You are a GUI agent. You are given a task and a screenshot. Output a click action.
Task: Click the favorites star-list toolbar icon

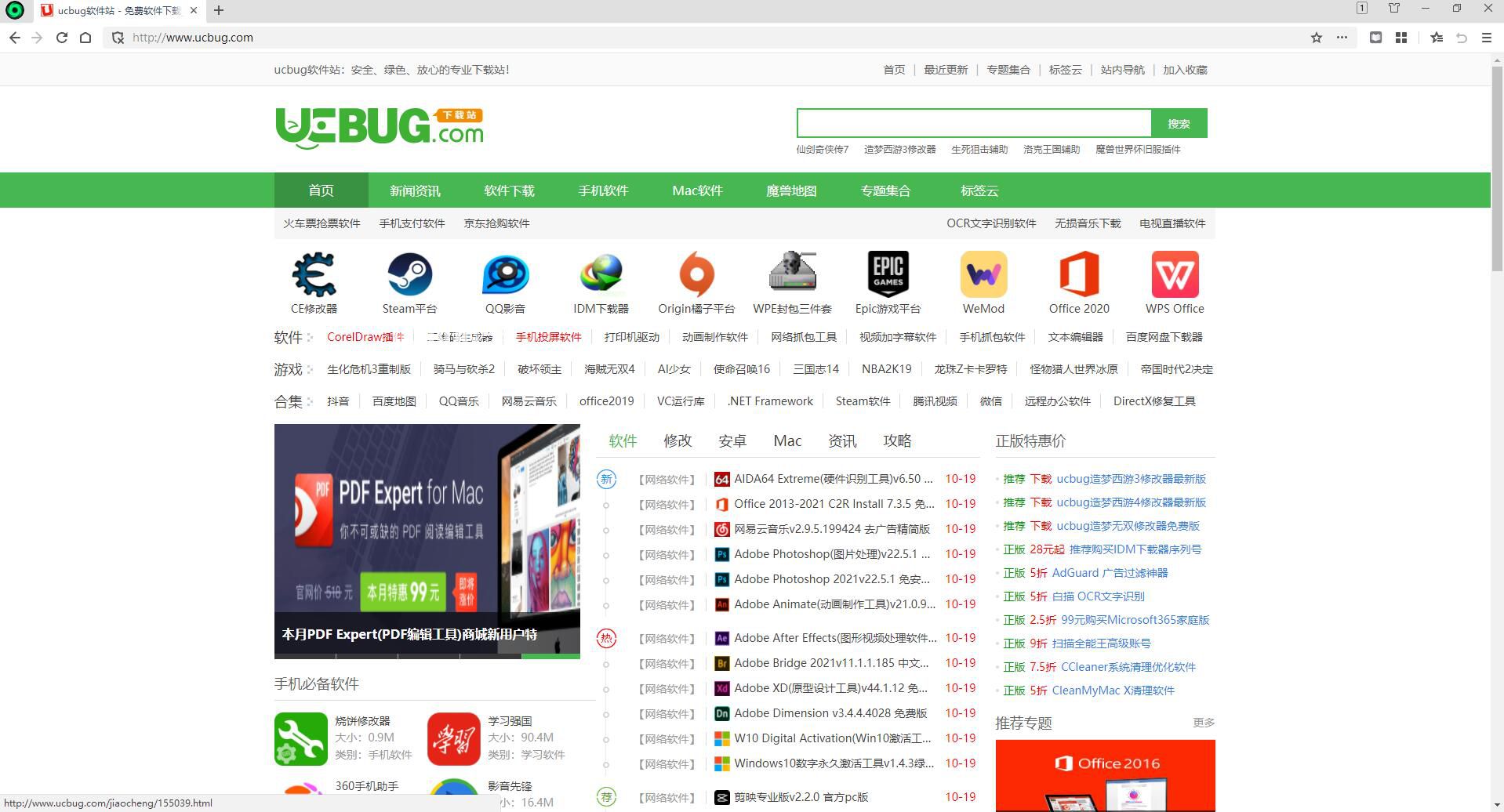click(1437, 38)
